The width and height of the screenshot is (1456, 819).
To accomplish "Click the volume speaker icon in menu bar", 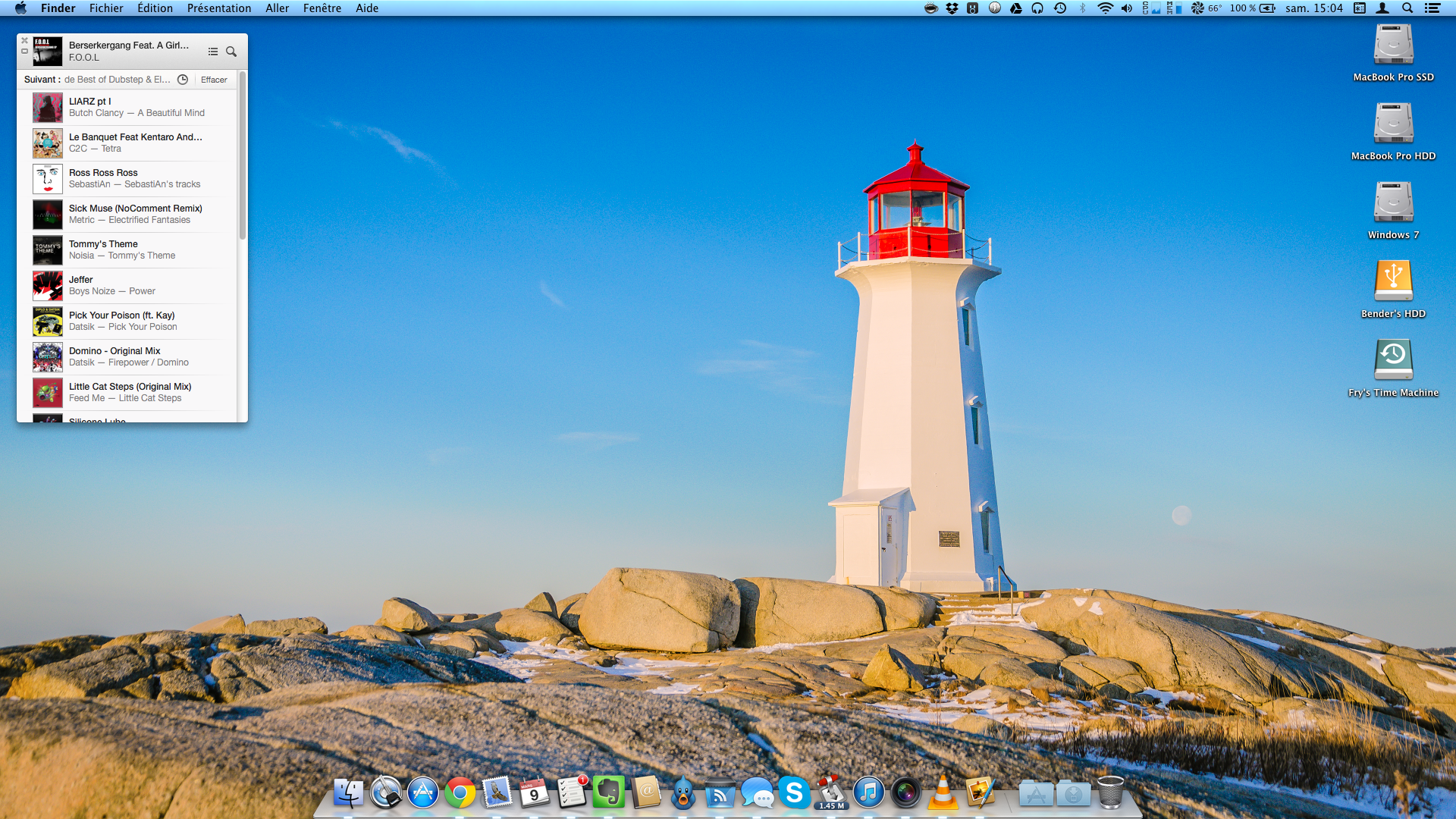I will pyautogui.click(x=1127, y=8).
